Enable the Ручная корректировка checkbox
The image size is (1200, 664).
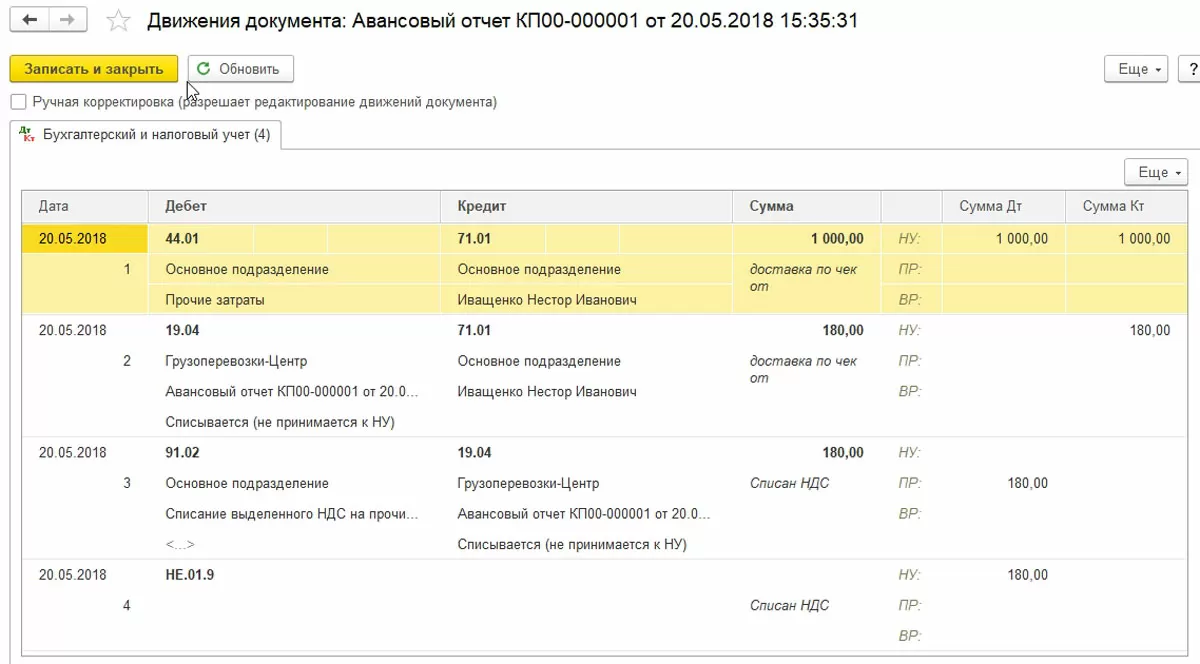18,102
